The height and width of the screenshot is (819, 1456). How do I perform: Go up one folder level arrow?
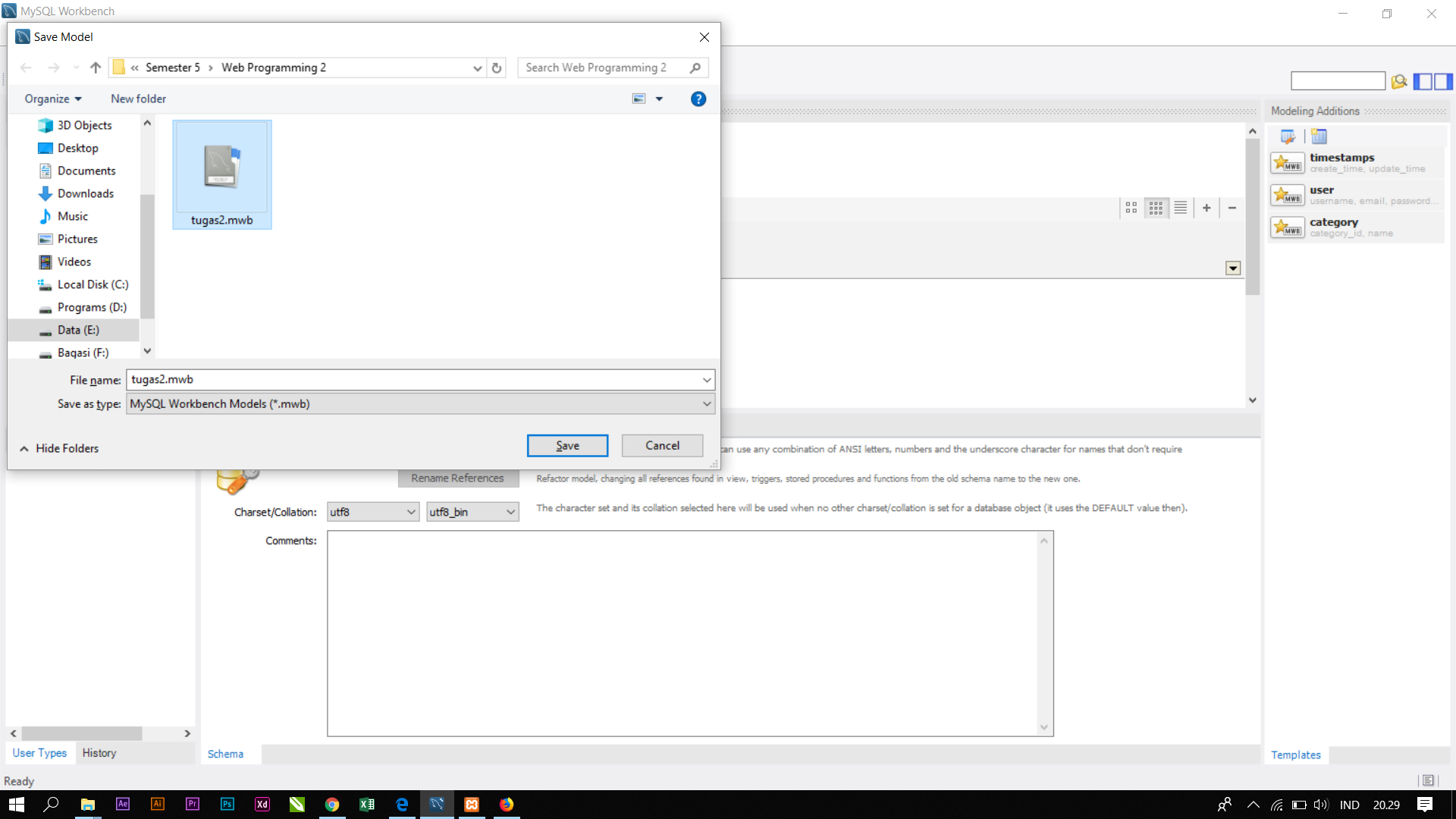click(x=96, y=67)
